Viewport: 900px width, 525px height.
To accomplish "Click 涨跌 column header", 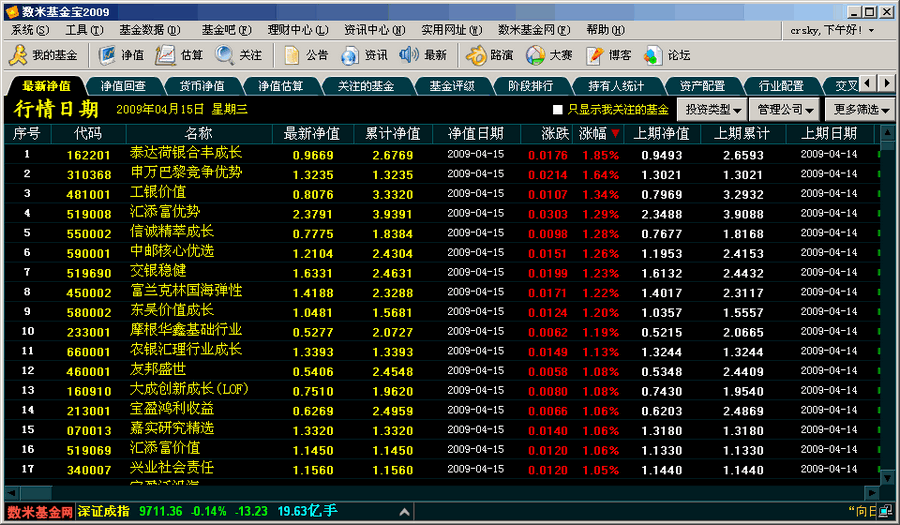I will click(x=548, y=134).
